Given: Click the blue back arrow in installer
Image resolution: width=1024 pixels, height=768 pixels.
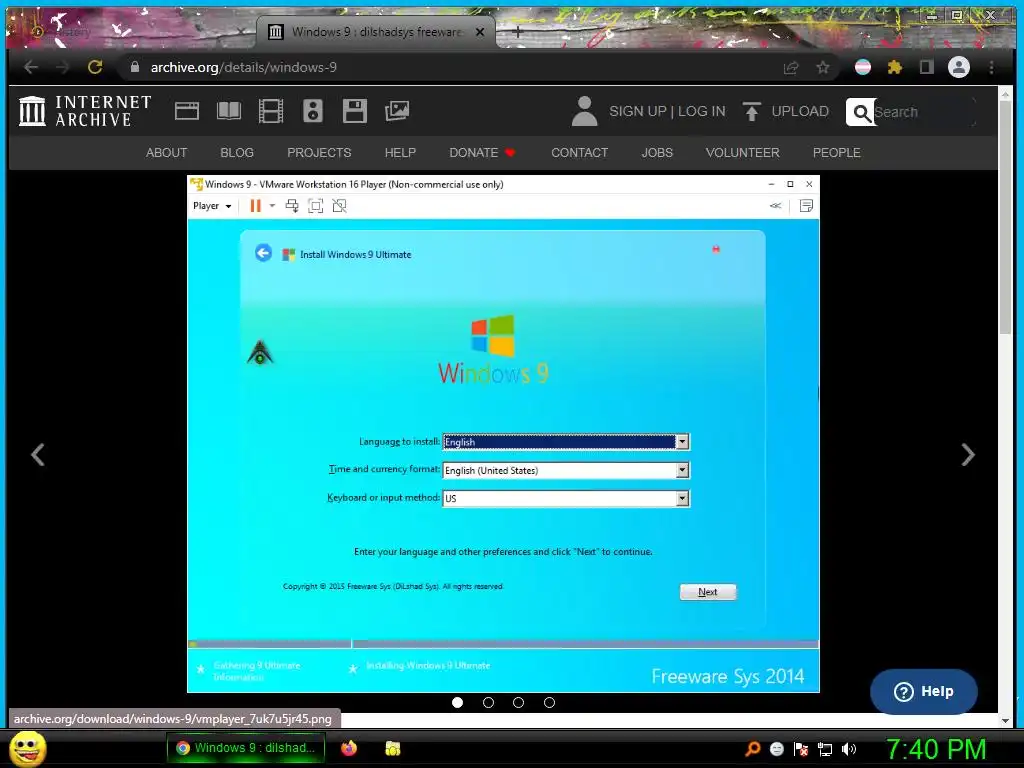Looking at the screenshot, I should tap(263, 253).
